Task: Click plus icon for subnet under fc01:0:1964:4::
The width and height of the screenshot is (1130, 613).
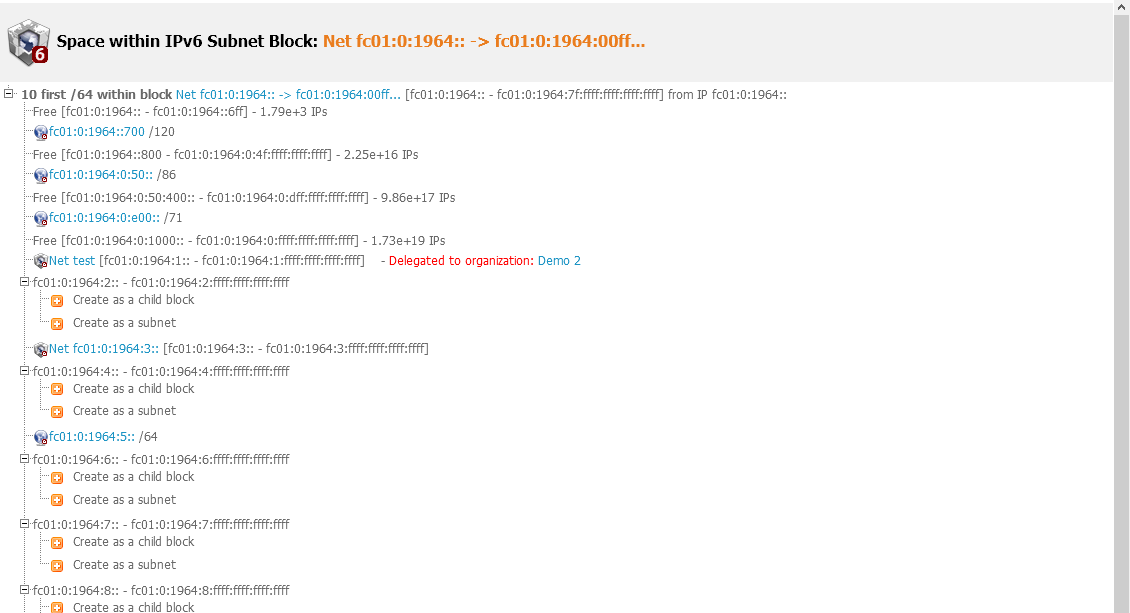Action: [x=57, y=412]
